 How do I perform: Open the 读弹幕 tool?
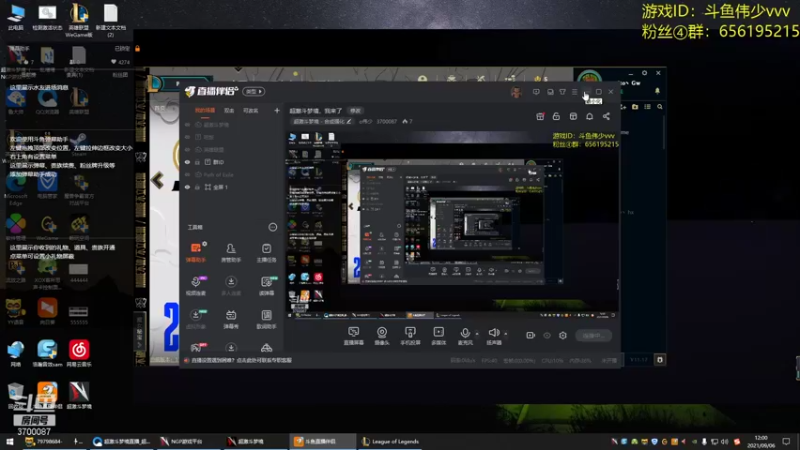[x=266, y=286]
